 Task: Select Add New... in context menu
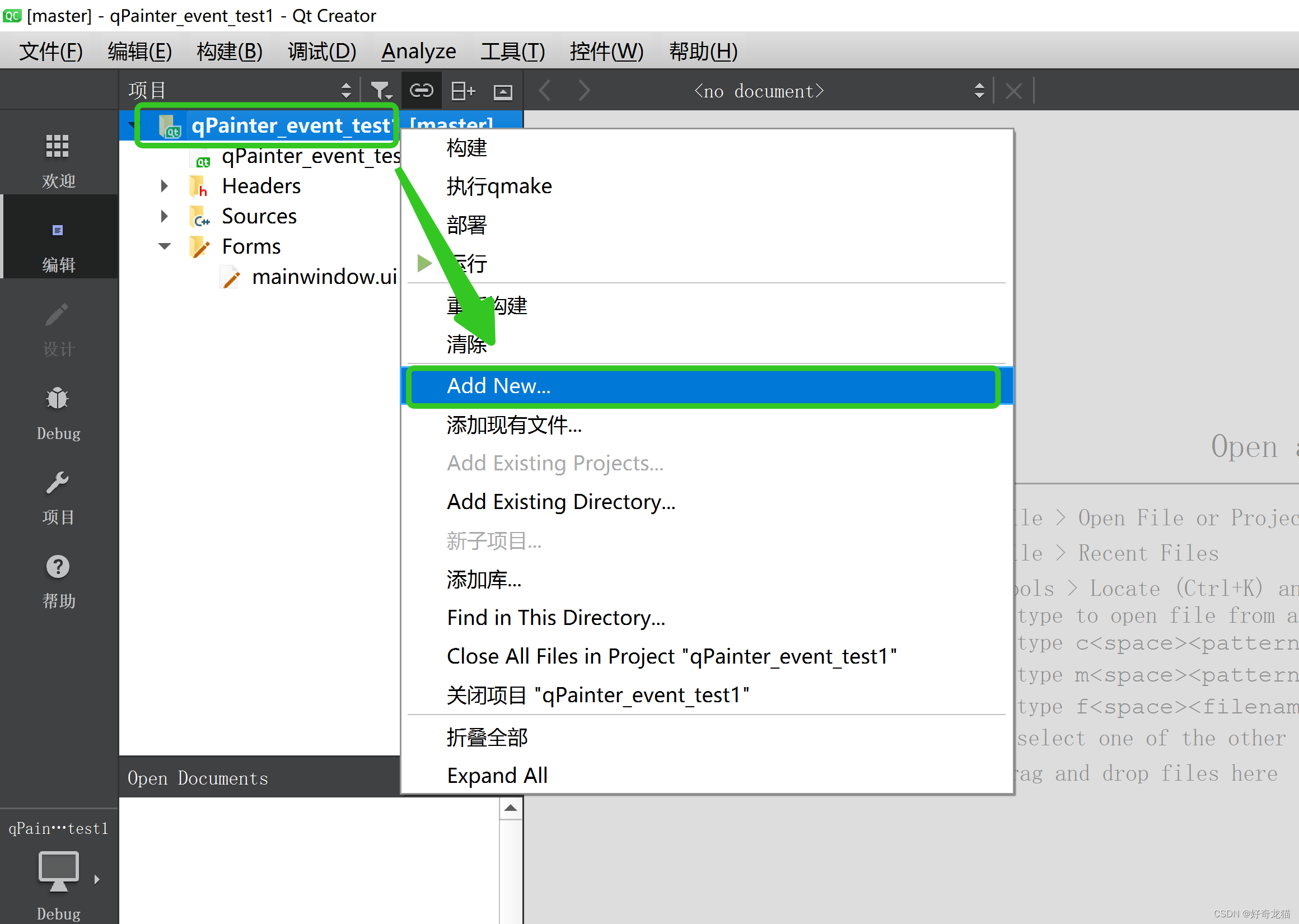[x=498, y=386]
